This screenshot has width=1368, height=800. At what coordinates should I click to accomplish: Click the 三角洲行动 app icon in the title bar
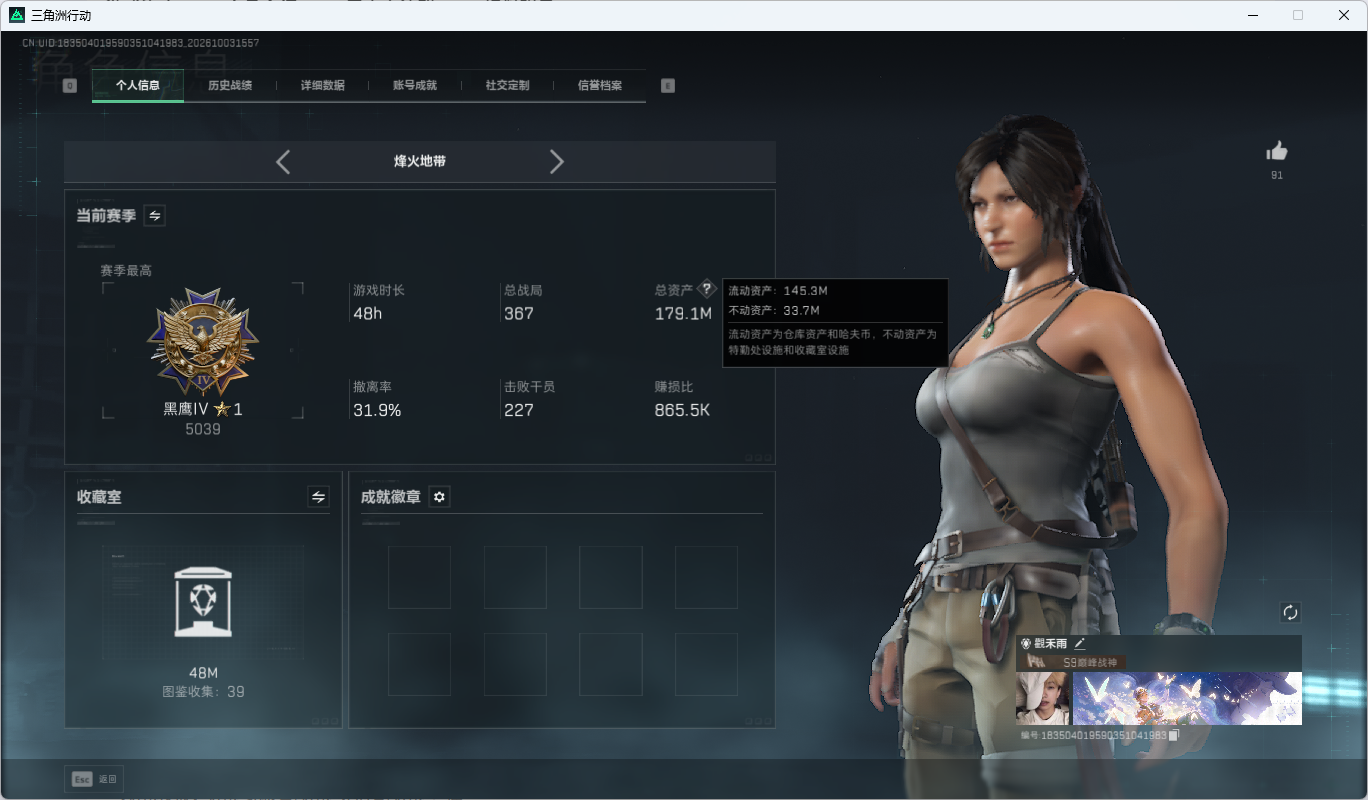(17, 15)
